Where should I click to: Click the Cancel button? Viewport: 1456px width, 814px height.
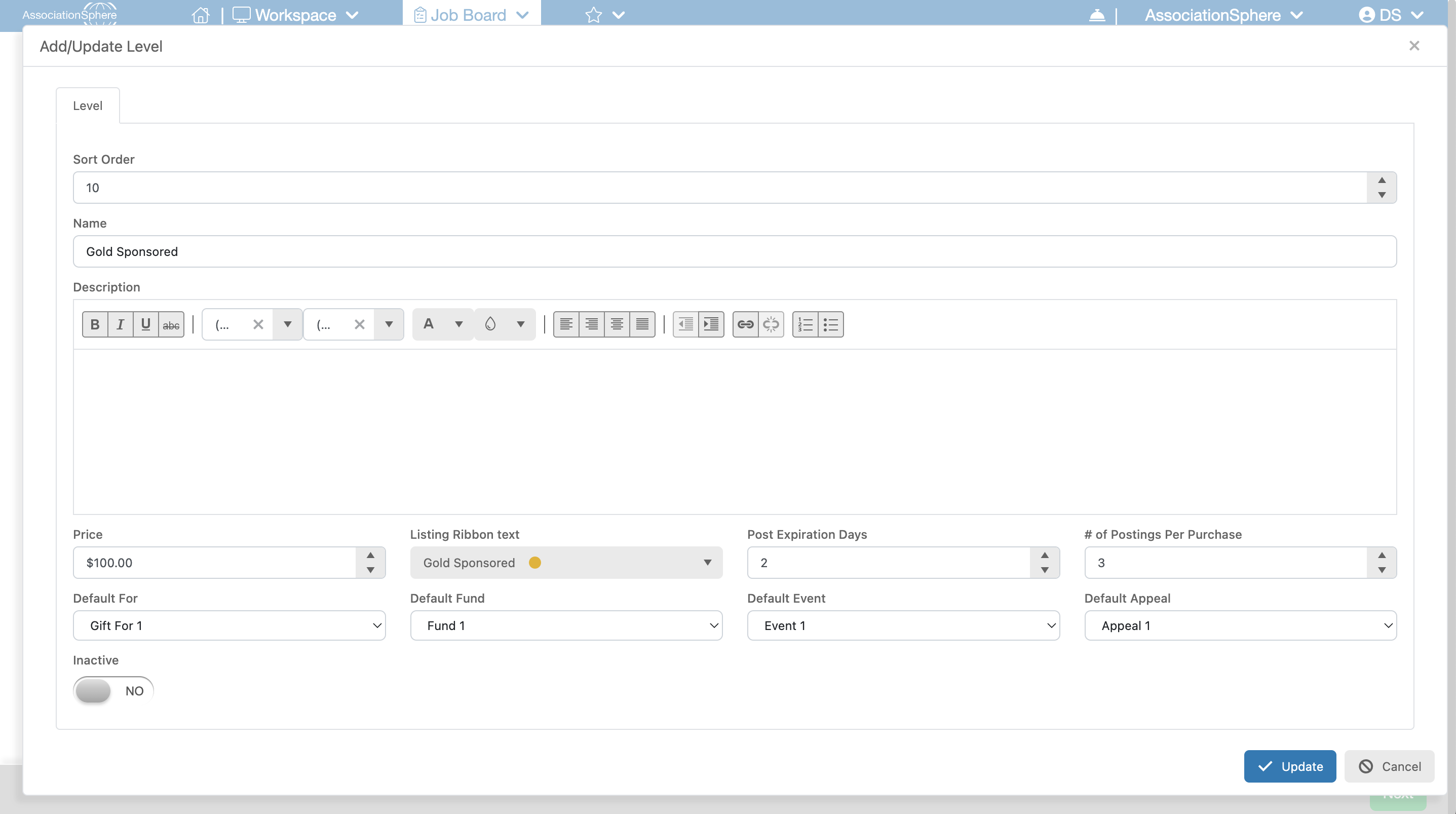[1389, 766]
